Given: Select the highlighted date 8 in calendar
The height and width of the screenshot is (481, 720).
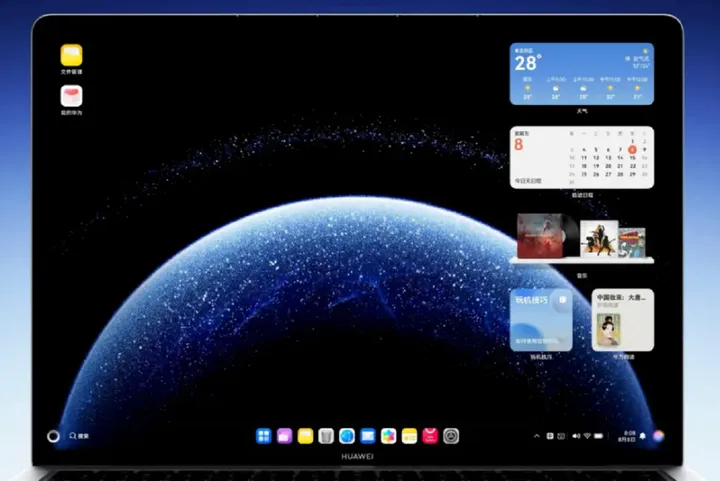Looking at the screenshot, I should [632, 149].
